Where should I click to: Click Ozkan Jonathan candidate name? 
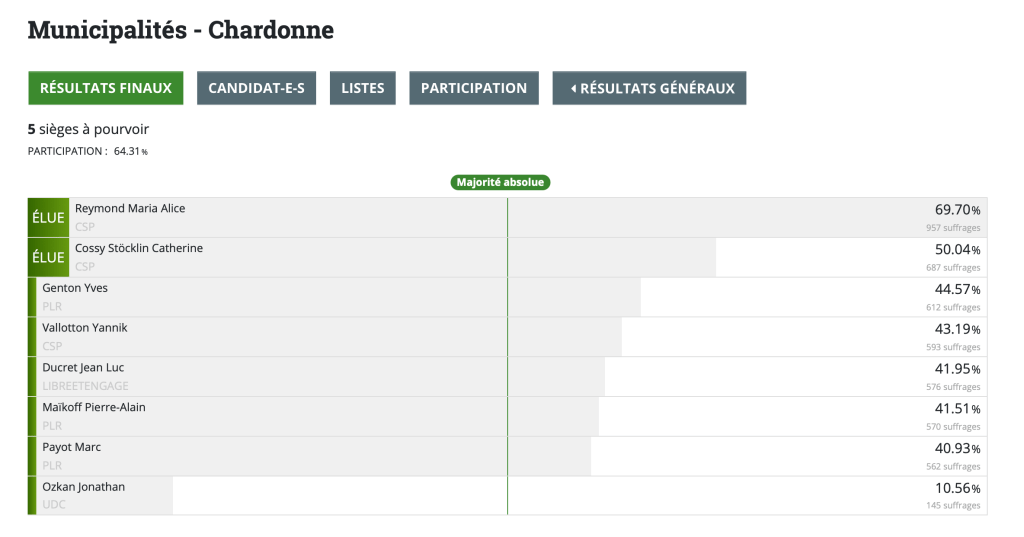[84, 487]
